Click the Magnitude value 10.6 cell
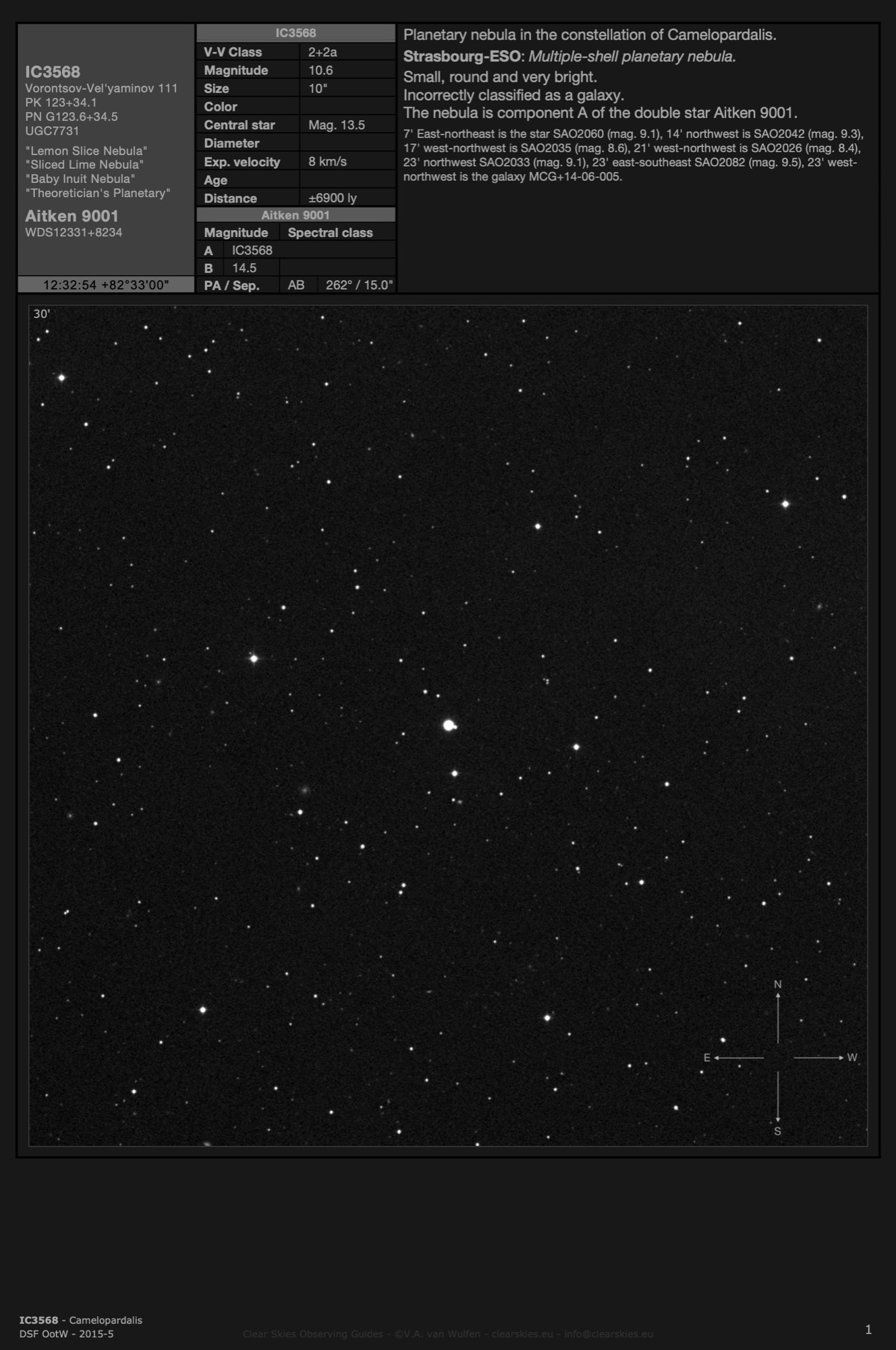This screenshot has height=1350, width=896. (320, 70)
